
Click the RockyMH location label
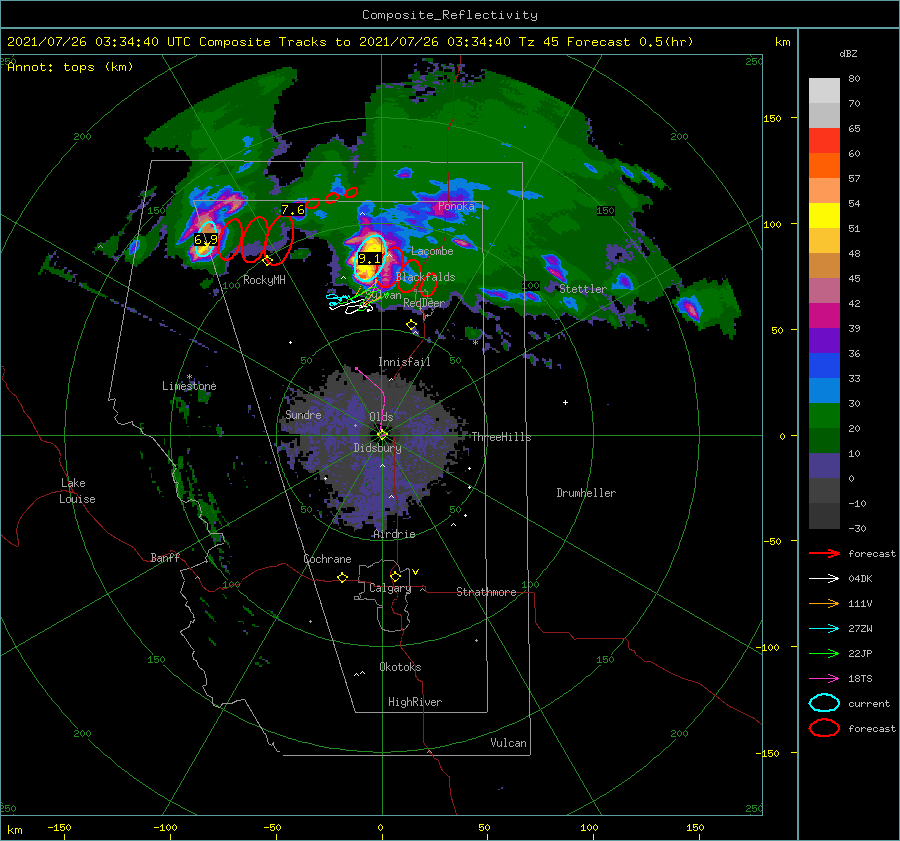pos(264,280)
